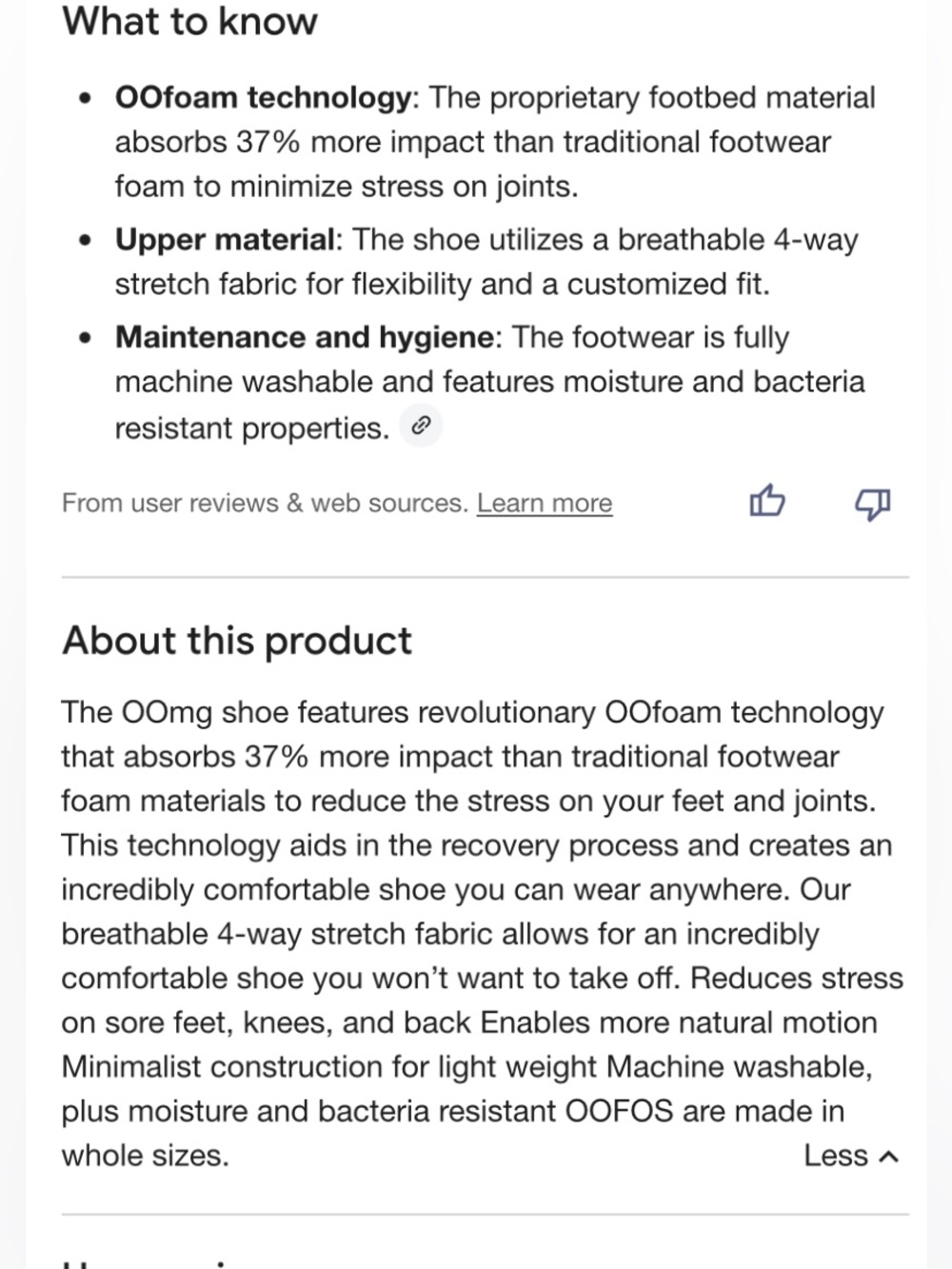
Task: Collapse description with the Less button
Action: pos(851,1155)
